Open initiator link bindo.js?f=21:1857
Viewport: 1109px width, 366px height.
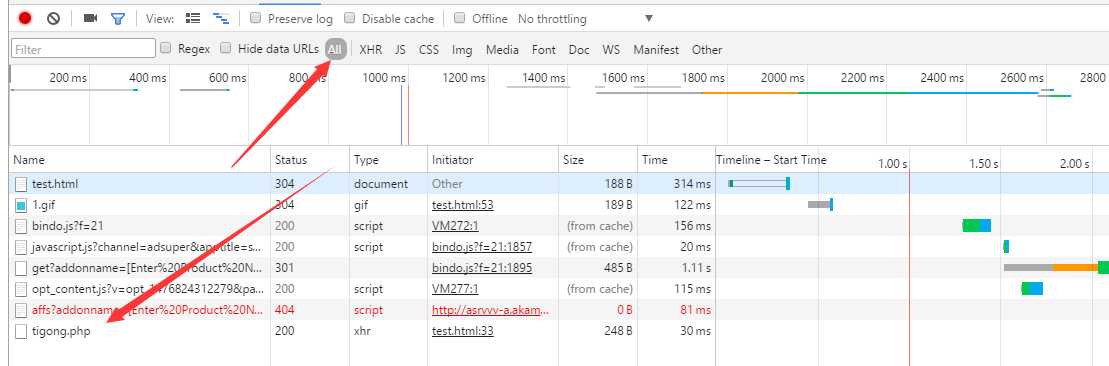point(482,247)
